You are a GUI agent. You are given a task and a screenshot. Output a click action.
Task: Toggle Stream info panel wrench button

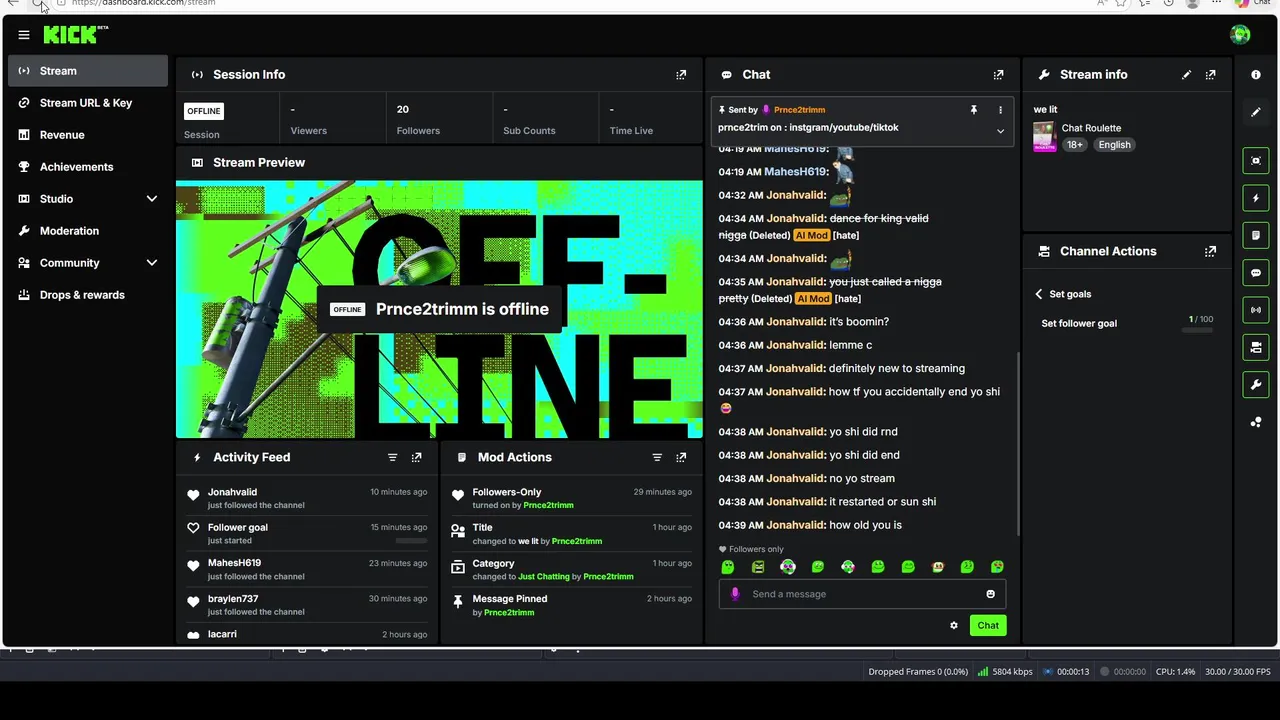click(x=1256, y=384)
